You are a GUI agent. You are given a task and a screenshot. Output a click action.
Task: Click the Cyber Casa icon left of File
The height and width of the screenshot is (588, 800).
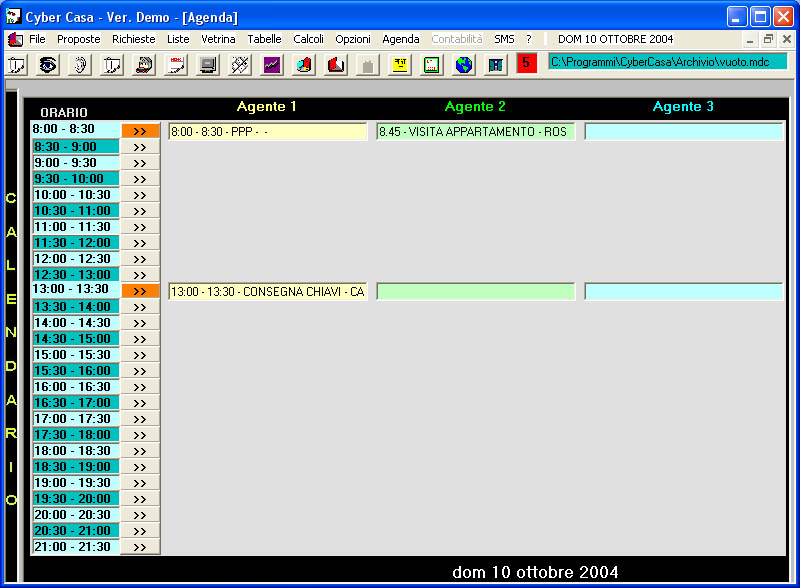point(15,39)
